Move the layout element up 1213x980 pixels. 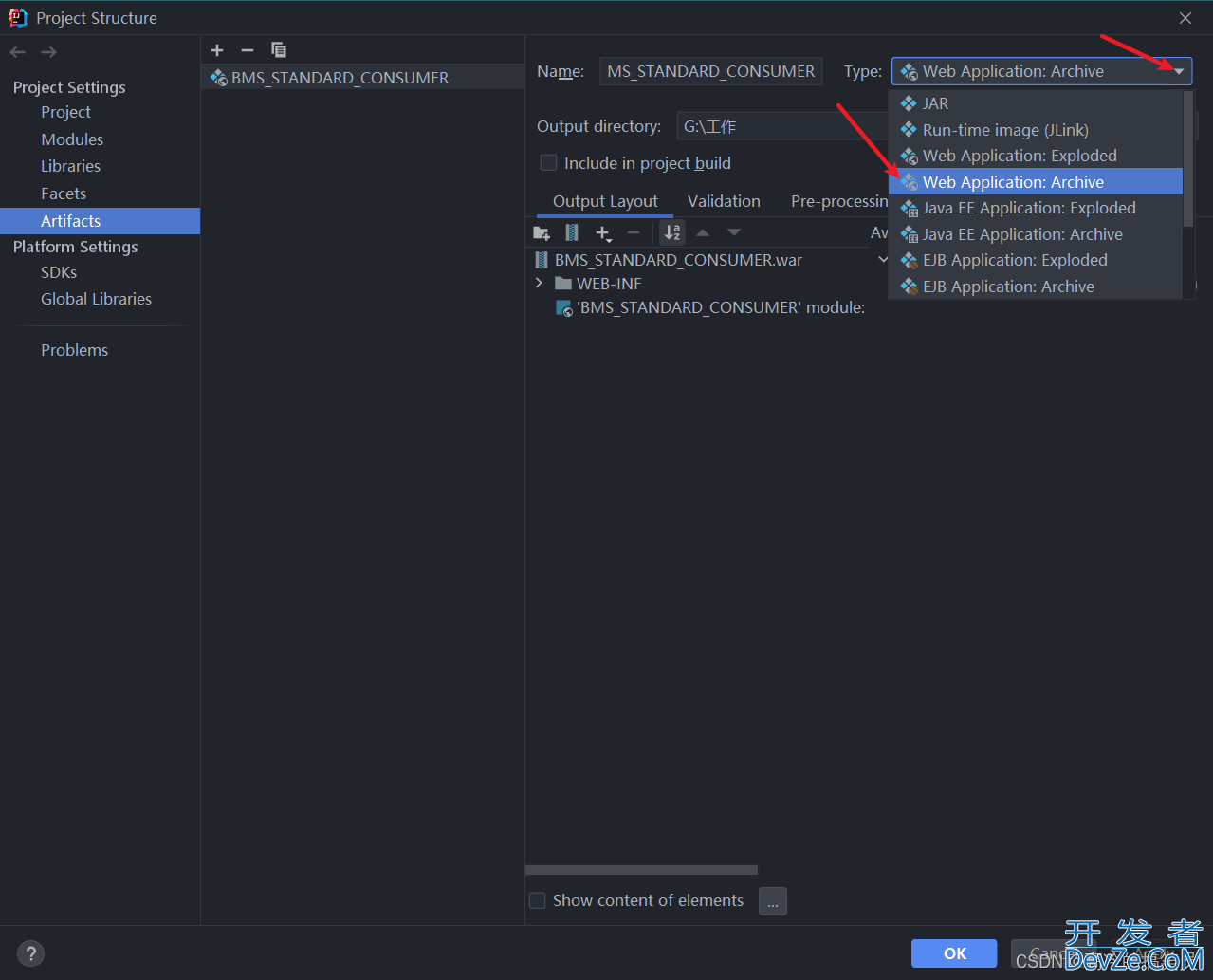click(x=703, y=232)
